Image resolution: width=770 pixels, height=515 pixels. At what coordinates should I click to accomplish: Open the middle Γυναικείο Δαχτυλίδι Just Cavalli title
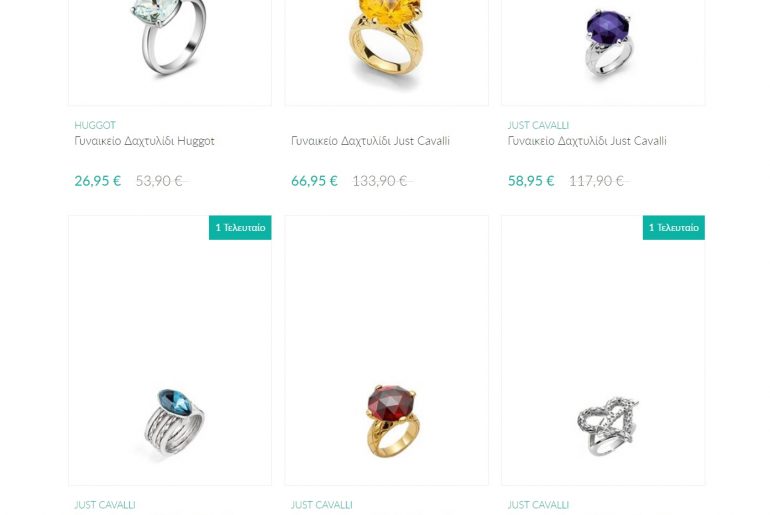coord(370,141)
